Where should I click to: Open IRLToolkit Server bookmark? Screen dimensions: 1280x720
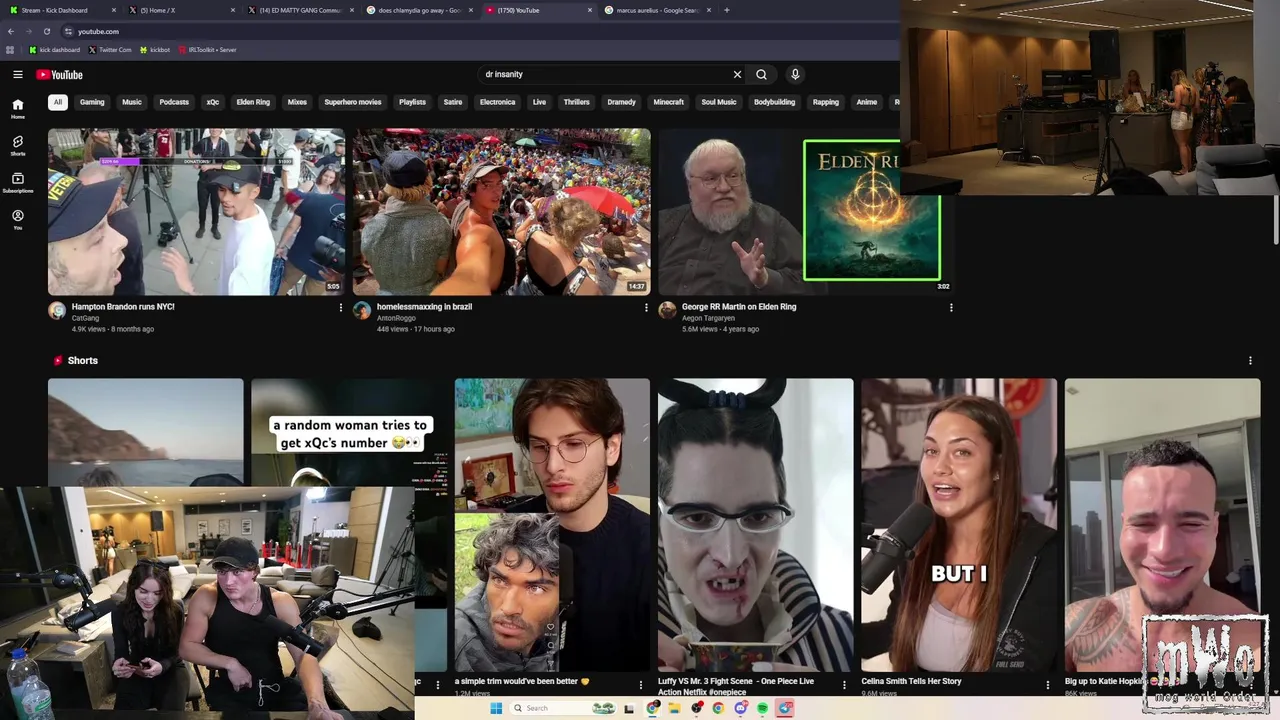click(x=208, y=49)
